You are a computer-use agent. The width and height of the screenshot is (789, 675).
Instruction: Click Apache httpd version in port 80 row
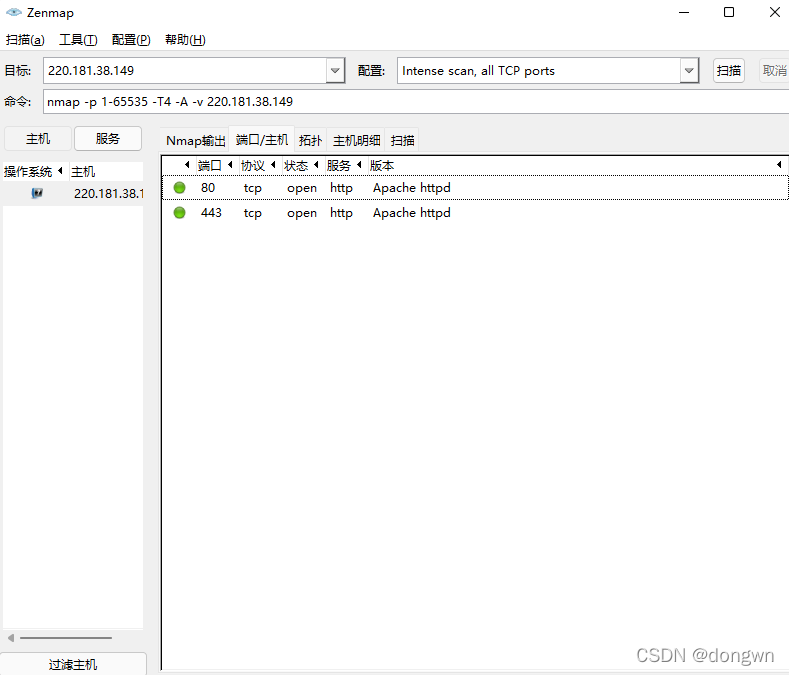tap(412, 188)
